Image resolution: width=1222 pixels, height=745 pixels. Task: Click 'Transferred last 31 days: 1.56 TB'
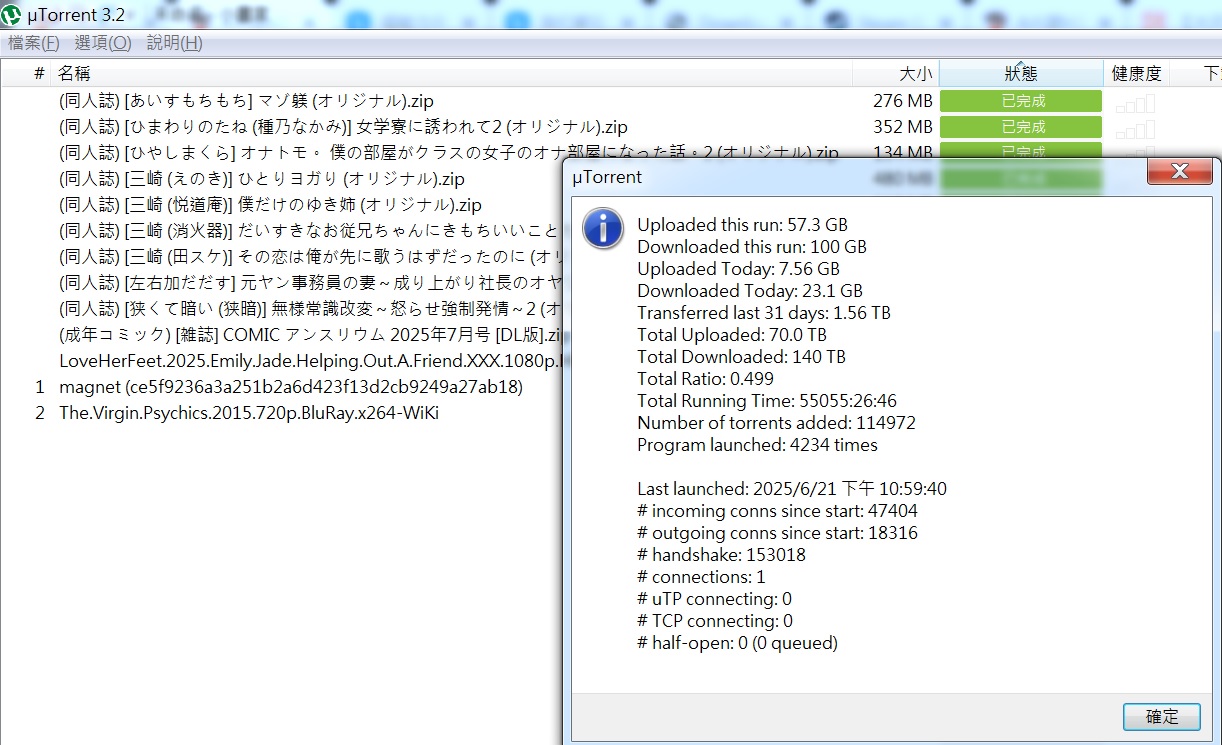coord(764,313)
